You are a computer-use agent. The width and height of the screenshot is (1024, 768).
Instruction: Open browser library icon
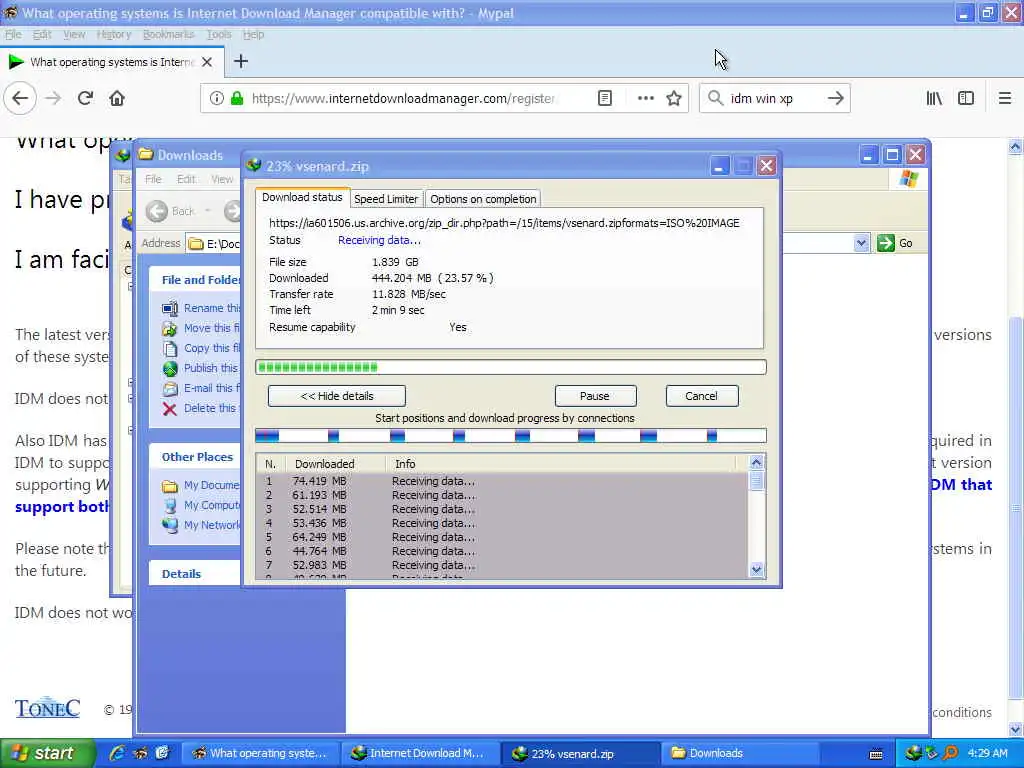(934, 99)
